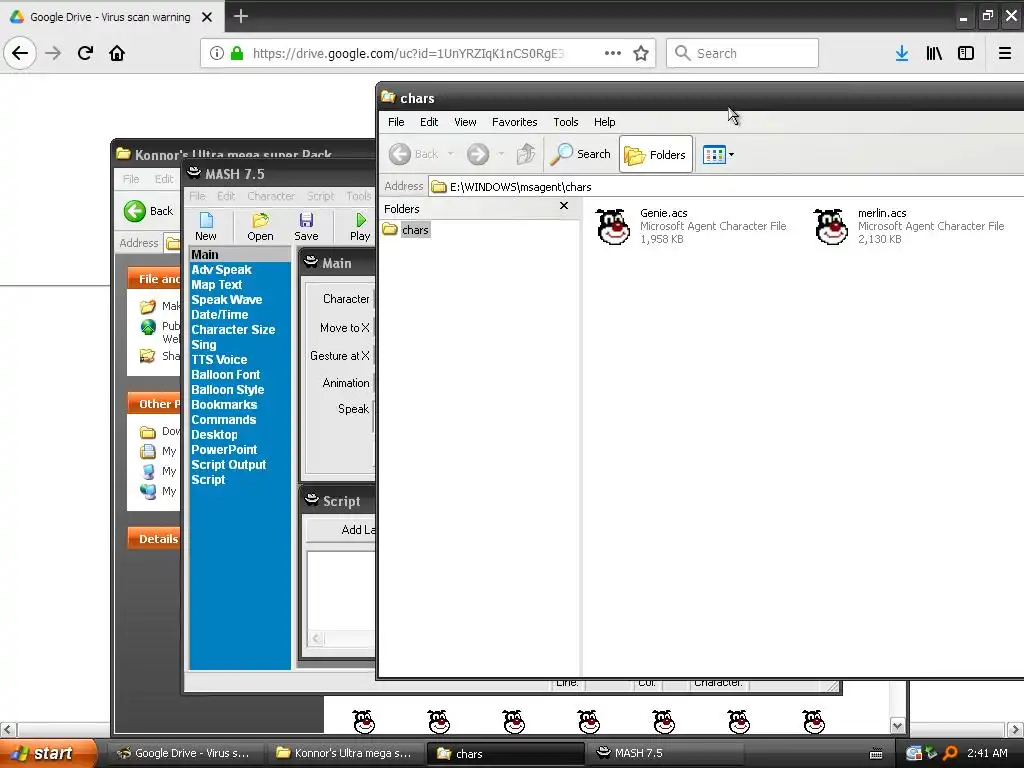
Task: Select Speak Wave in MASH sidebar
Action: click(x=227, y=300)
